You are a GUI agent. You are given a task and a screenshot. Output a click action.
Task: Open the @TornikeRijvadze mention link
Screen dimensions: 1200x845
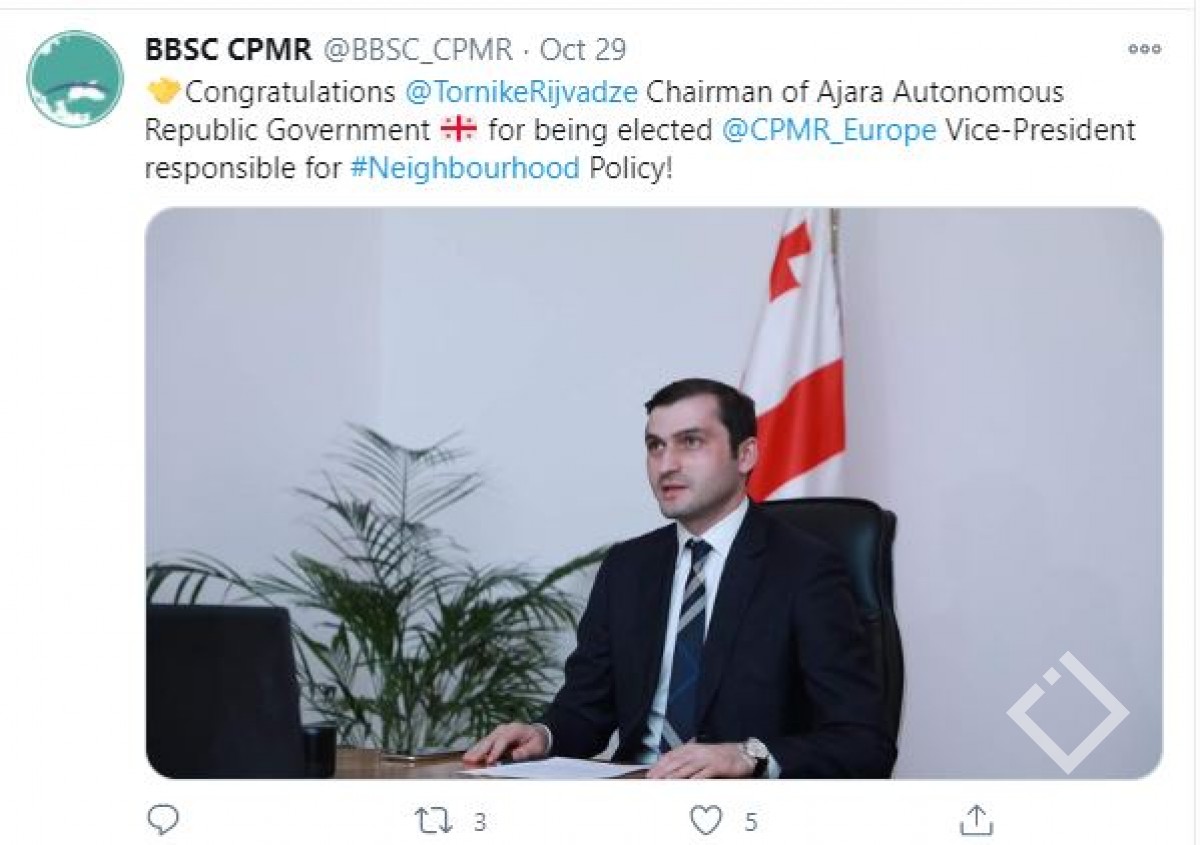pos(521,93)
